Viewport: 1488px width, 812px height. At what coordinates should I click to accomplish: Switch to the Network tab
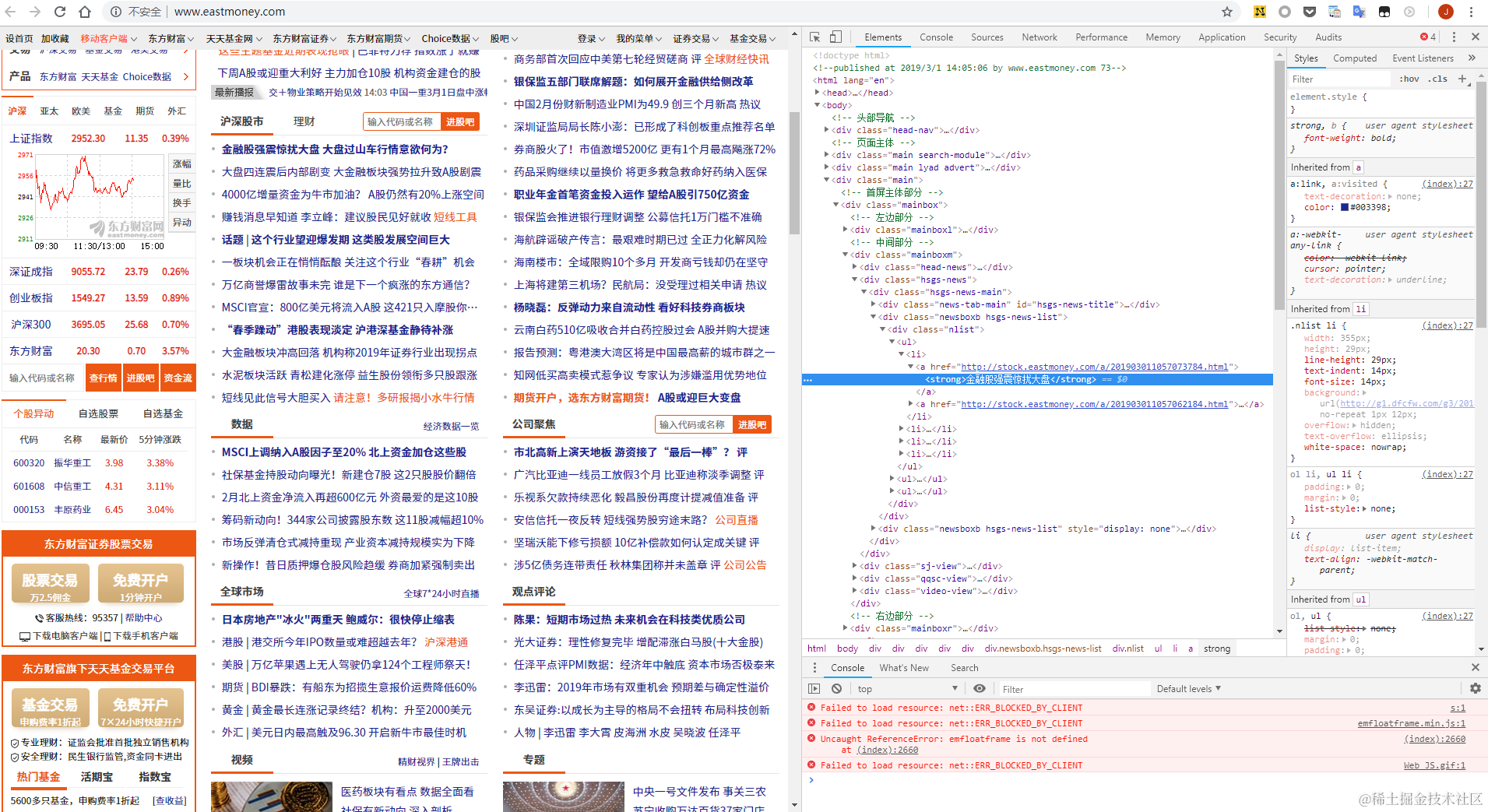click(x=1039, y=37)
